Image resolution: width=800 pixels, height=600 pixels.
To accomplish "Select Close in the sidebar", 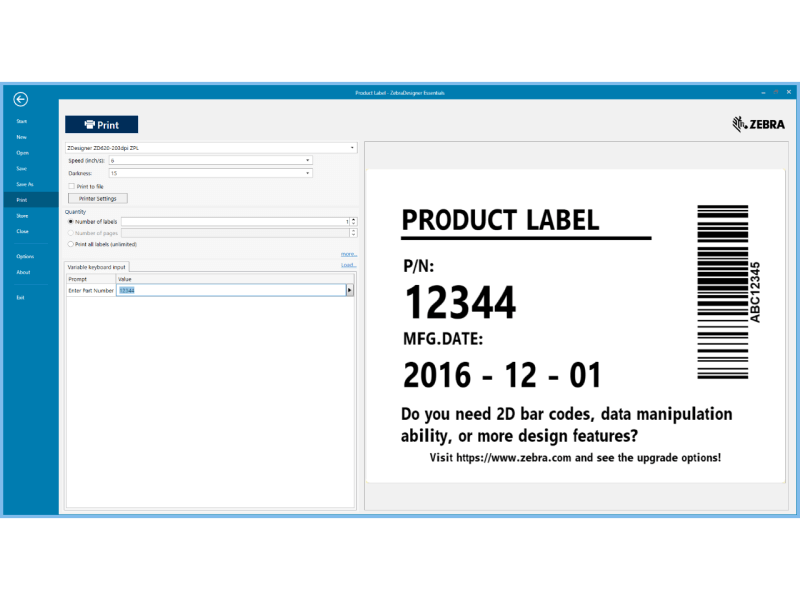I will point(22,232).
